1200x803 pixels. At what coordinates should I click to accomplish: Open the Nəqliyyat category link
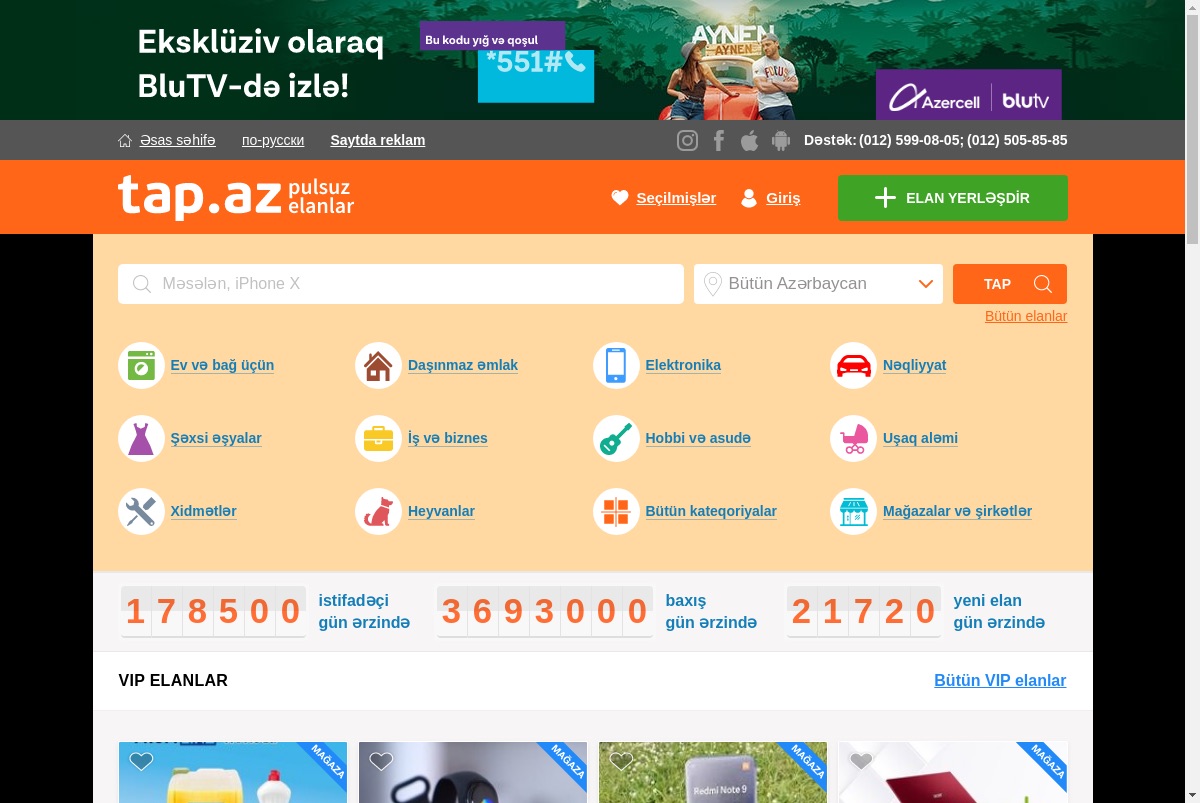tap(914, 365)
